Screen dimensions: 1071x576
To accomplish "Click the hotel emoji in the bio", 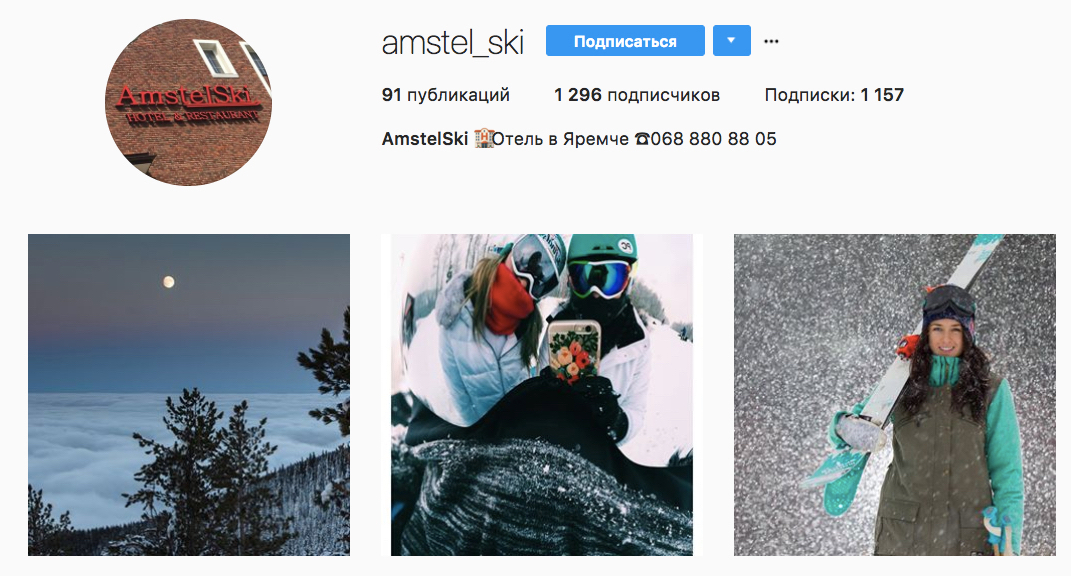I will coord(484,139).
